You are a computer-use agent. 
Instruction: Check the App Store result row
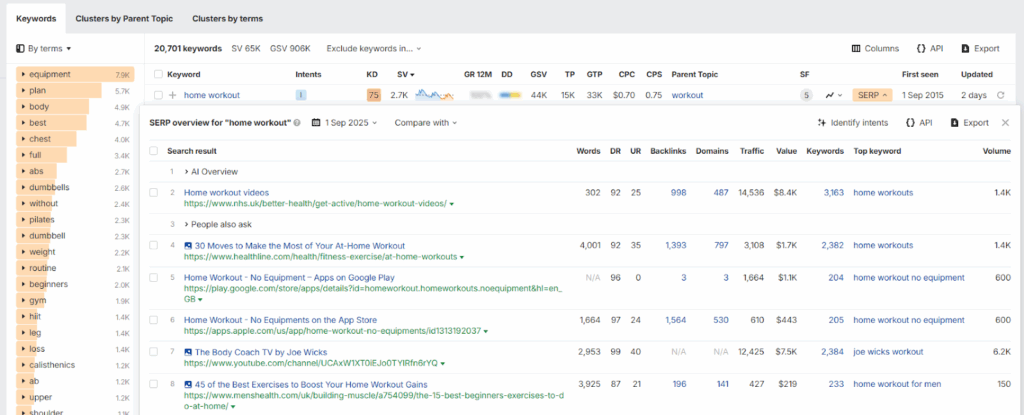[x=153, y=320]
